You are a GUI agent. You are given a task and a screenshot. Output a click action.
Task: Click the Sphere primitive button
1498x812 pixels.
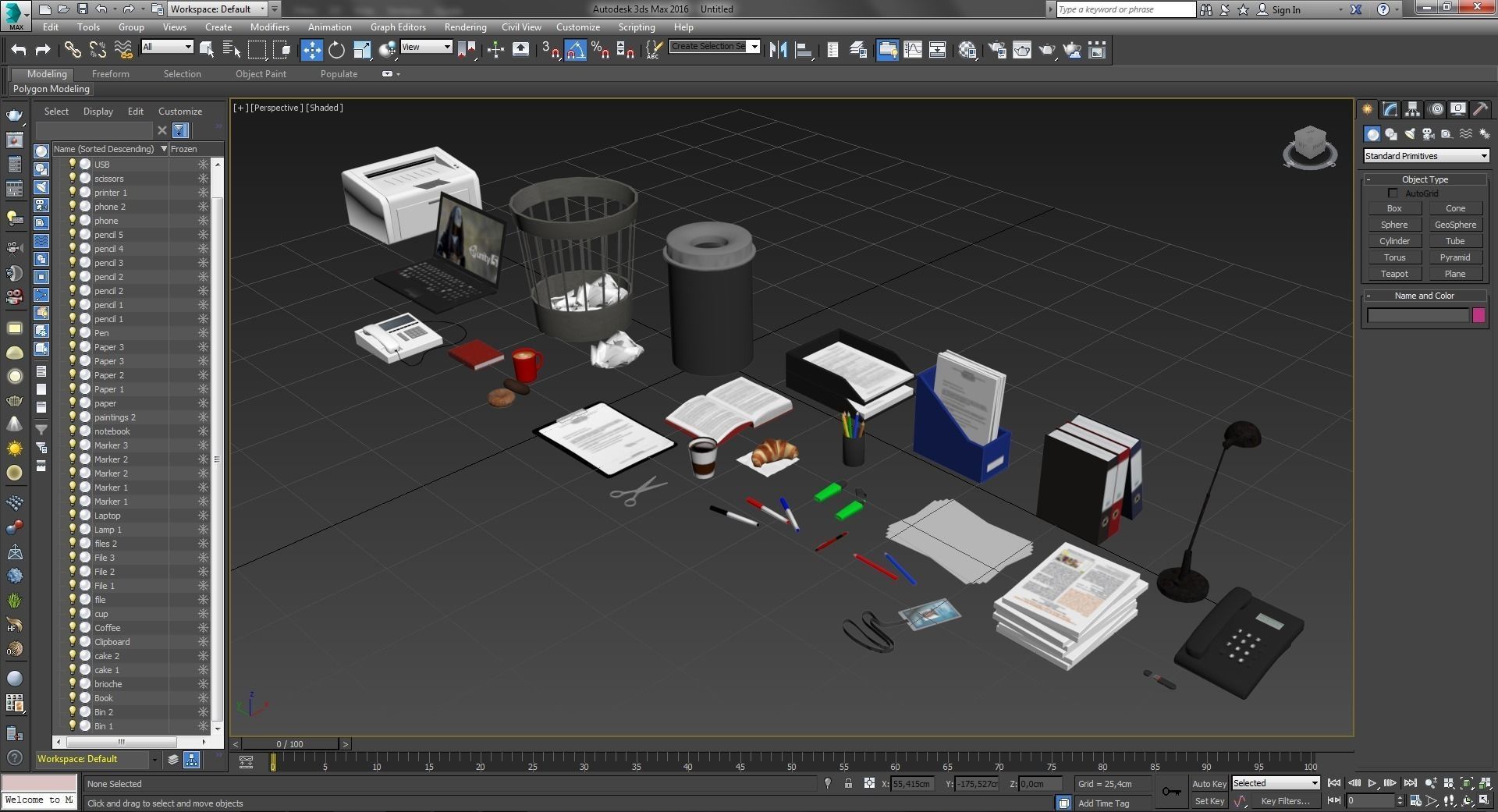(1394, 225)
